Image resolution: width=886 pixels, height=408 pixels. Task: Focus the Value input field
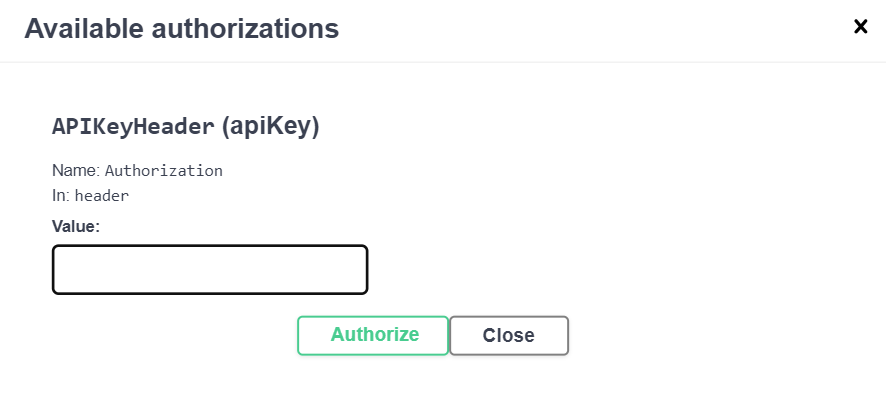210,270
